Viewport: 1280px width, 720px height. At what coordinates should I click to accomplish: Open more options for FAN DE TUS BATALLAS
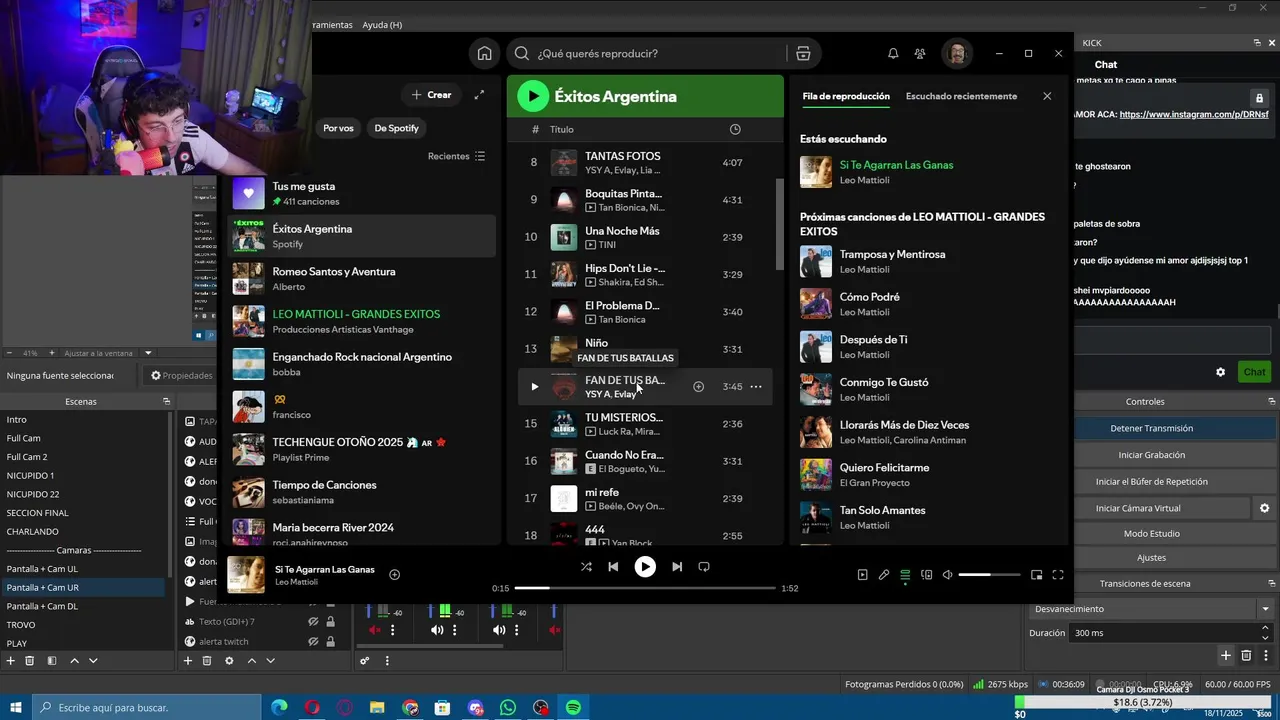(756, 386)
